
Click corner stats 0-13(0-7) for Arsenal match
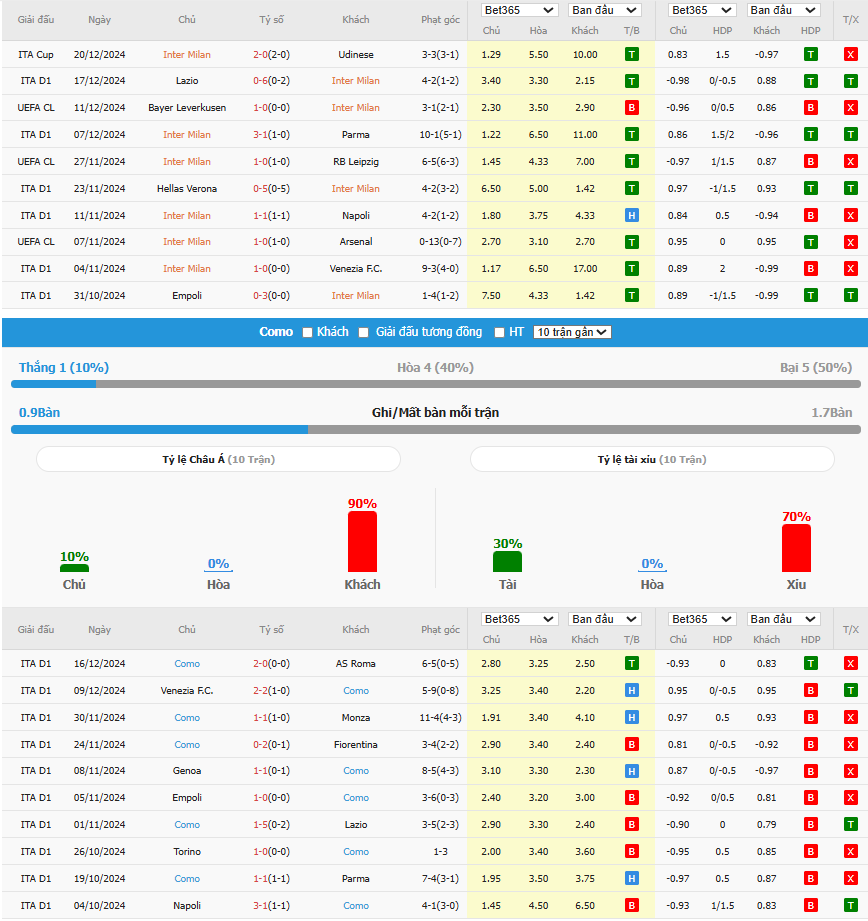pos(440,242)
